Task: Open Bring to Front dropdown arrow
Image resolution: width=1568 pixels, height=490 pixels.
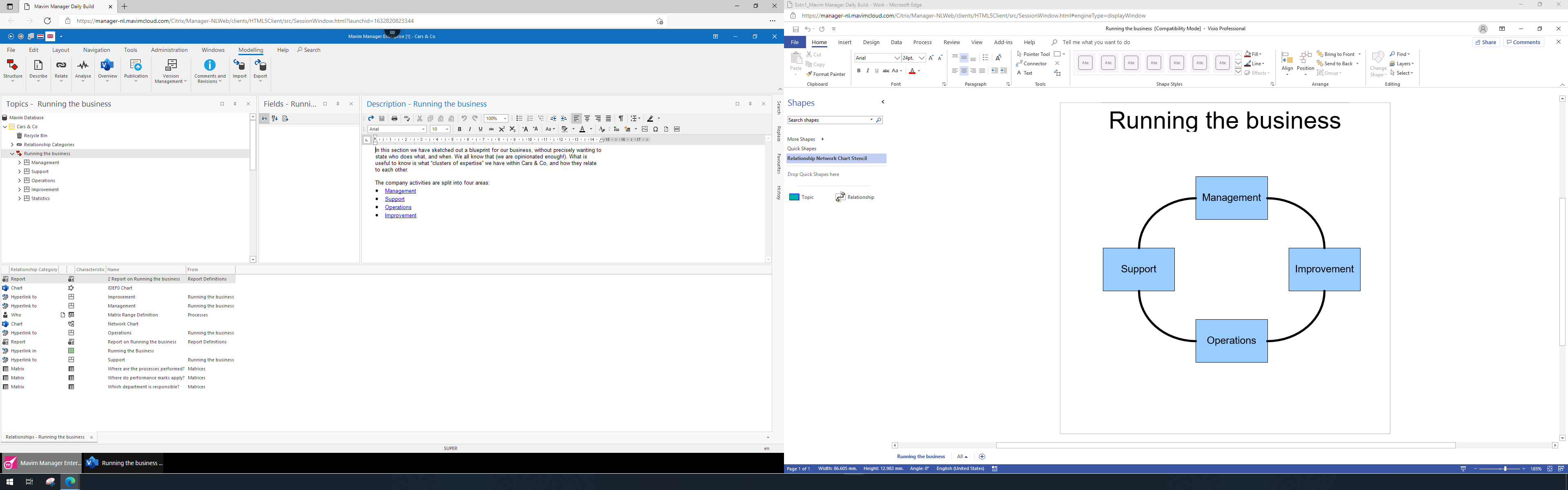Action: tap(1359, 54)
